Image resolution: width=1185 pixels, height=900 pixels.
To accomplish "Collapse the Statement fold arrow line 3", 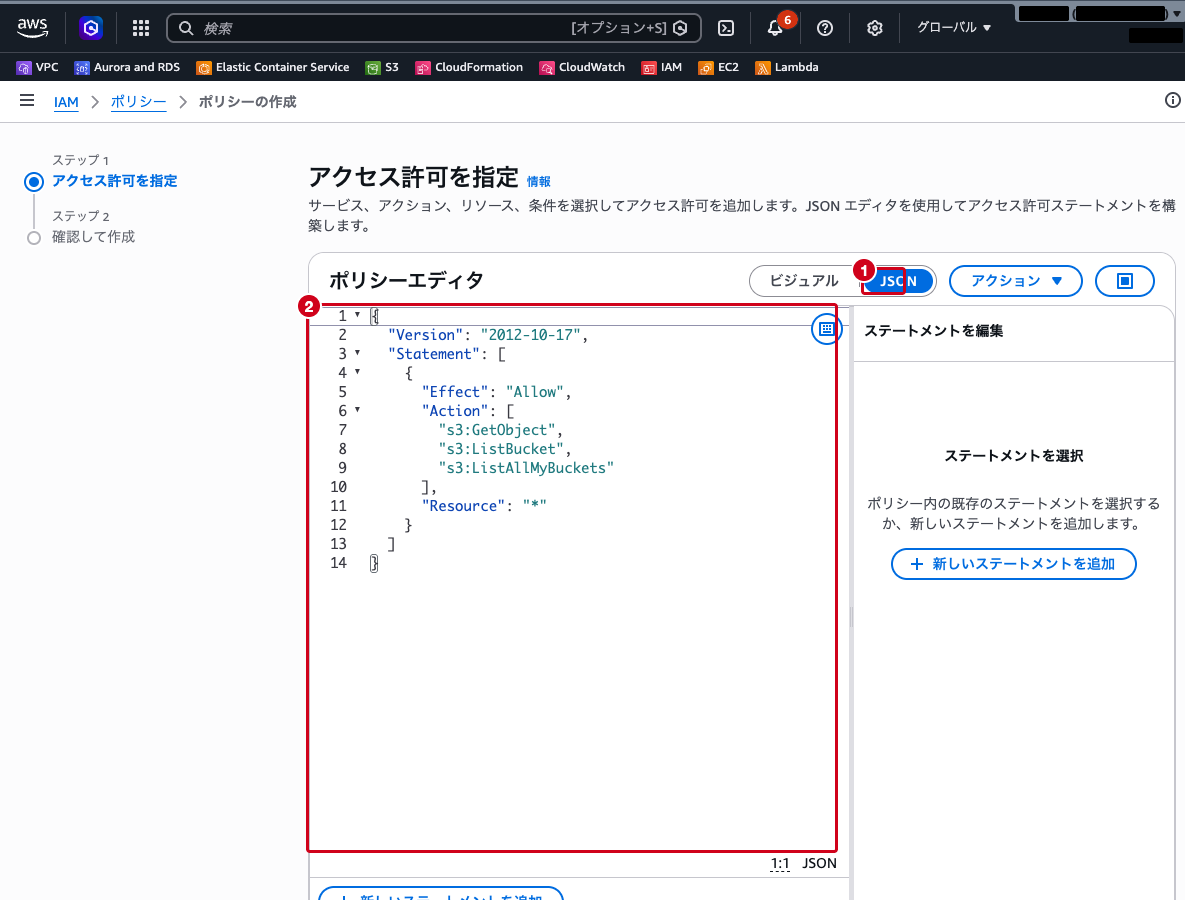I will tap(357, 353).
